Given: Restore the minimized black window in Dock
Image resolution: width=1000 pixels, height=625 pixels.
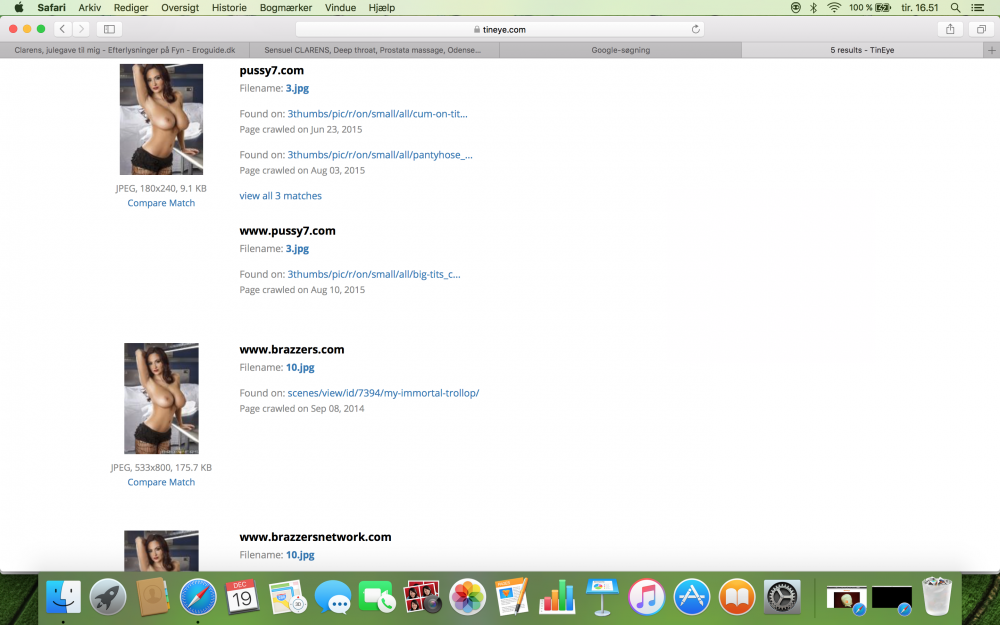Looking at the screenshot, I should 892,599.
